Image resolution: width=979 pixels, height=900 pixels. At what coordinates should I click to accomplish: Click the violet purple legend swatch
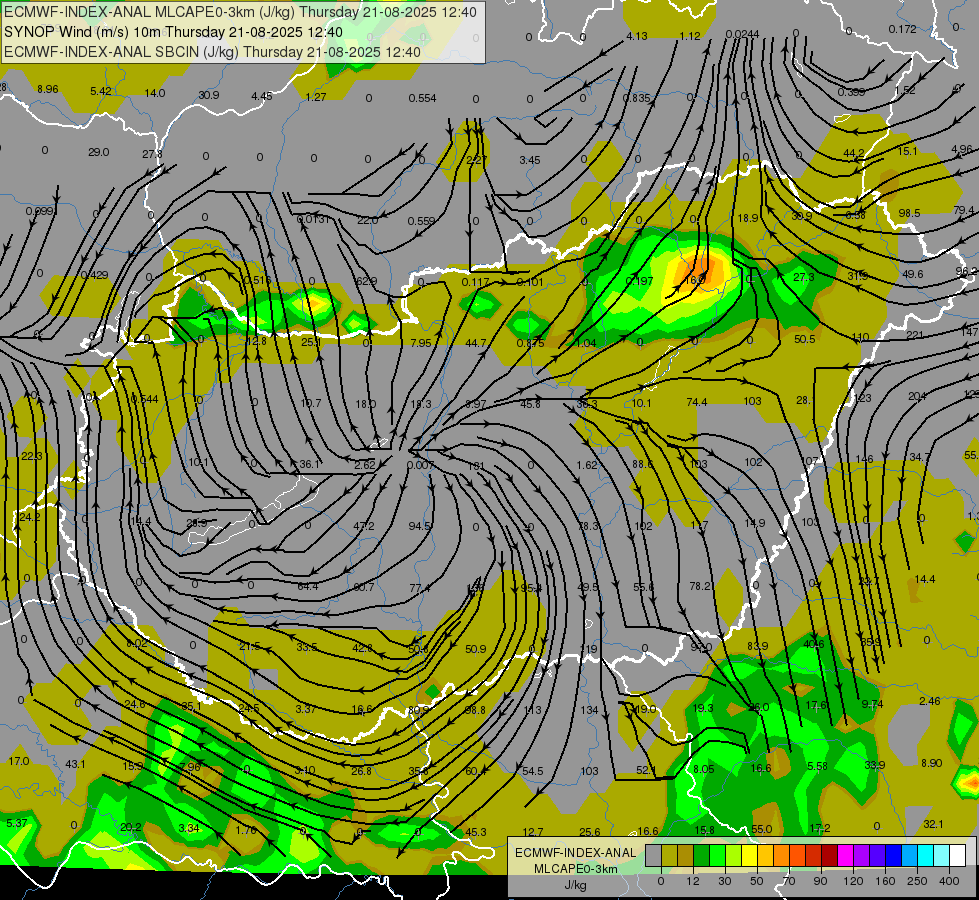[862, 856]
